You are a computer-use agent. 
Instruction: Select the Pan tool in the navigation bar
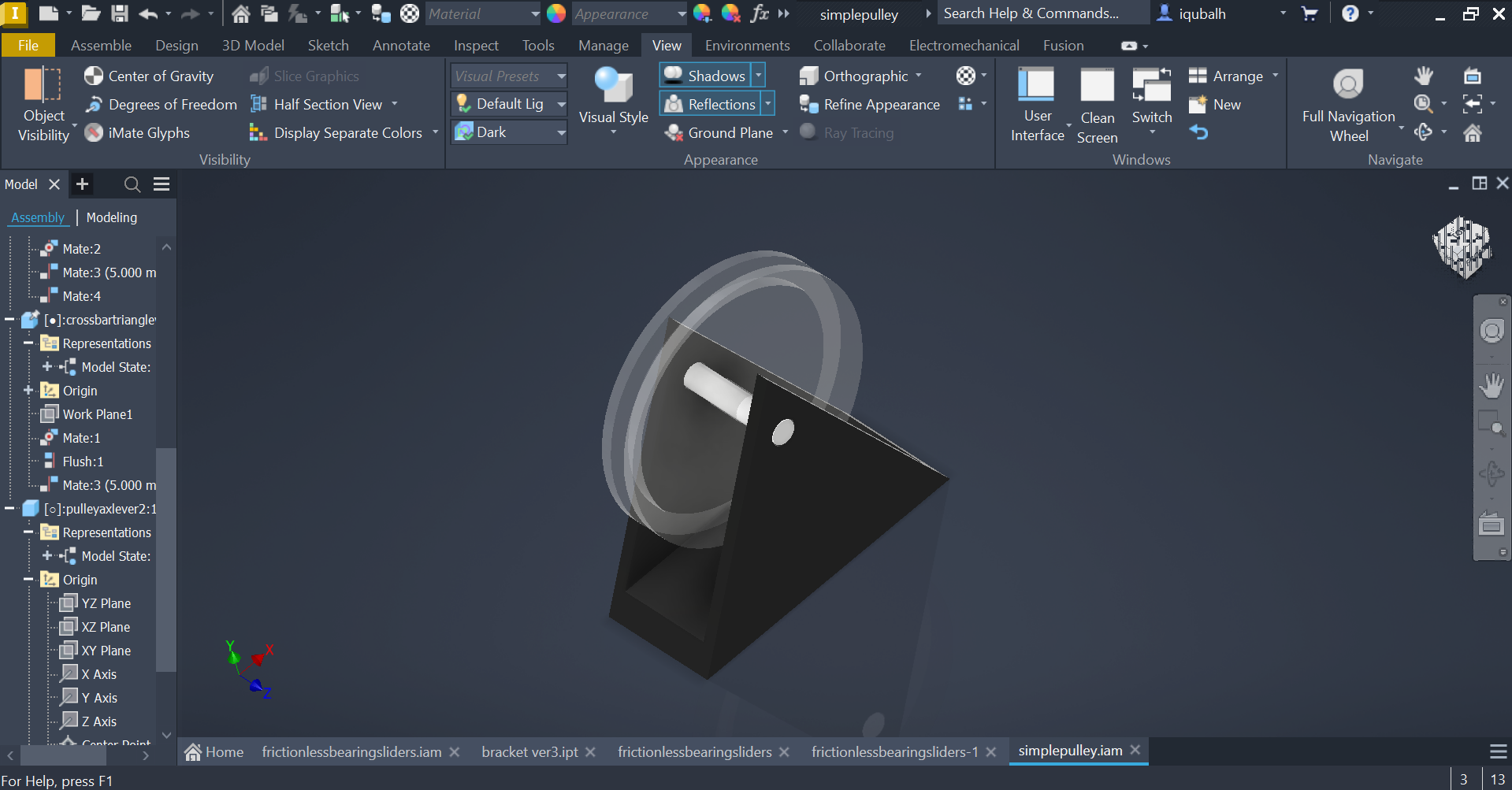[1492, 385]
